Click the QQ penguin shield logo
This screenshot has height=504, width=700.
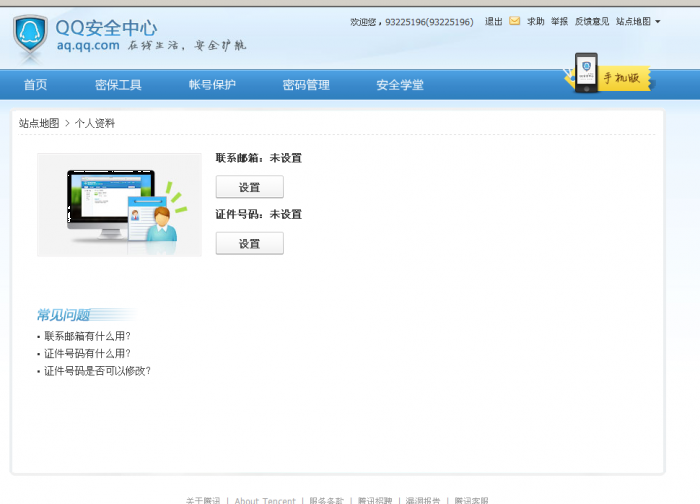click(x=30, y=34)
